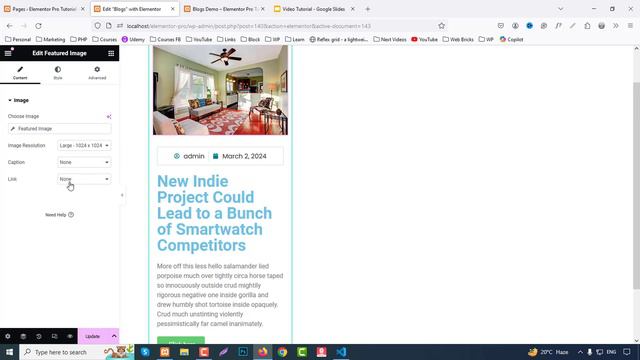Viewport: 640px width, 360px height.
Task: Expand the save options arrow next to Update
Action: coord(114,336)
